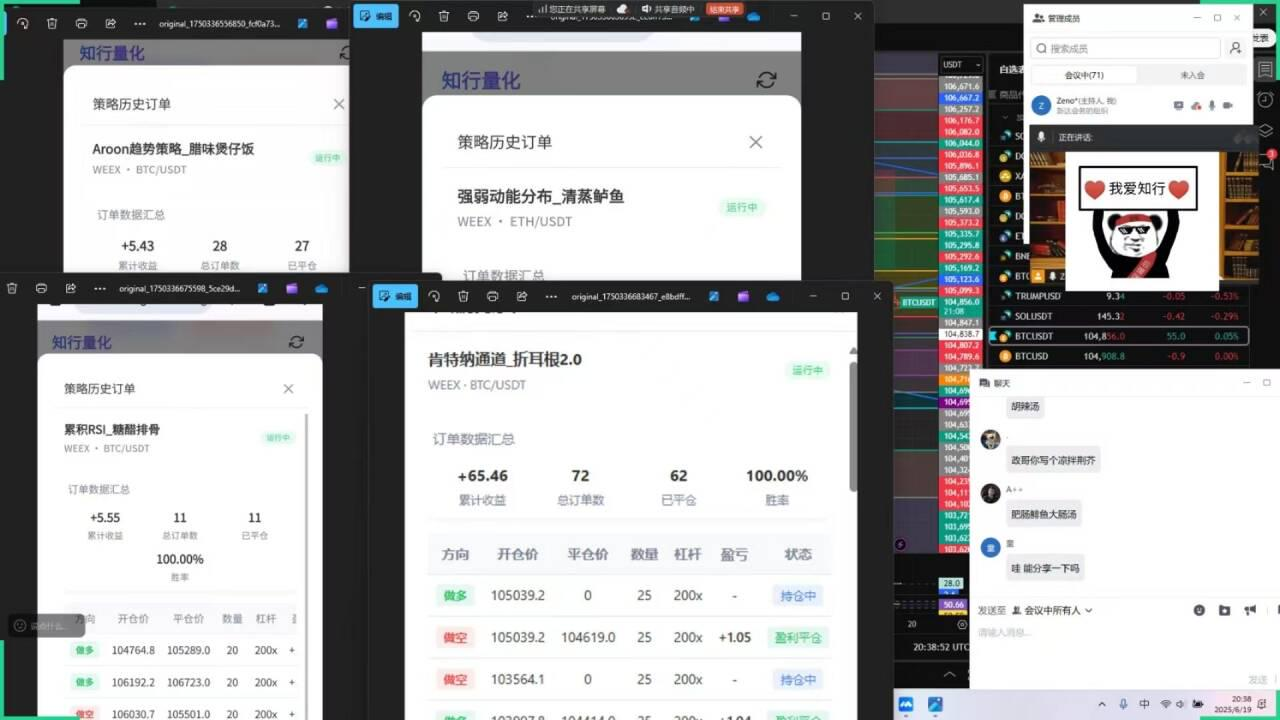This screenshot has width=1280, height=720.
Task: Open the emoji picker in chat
Action: coord(1200,610)
